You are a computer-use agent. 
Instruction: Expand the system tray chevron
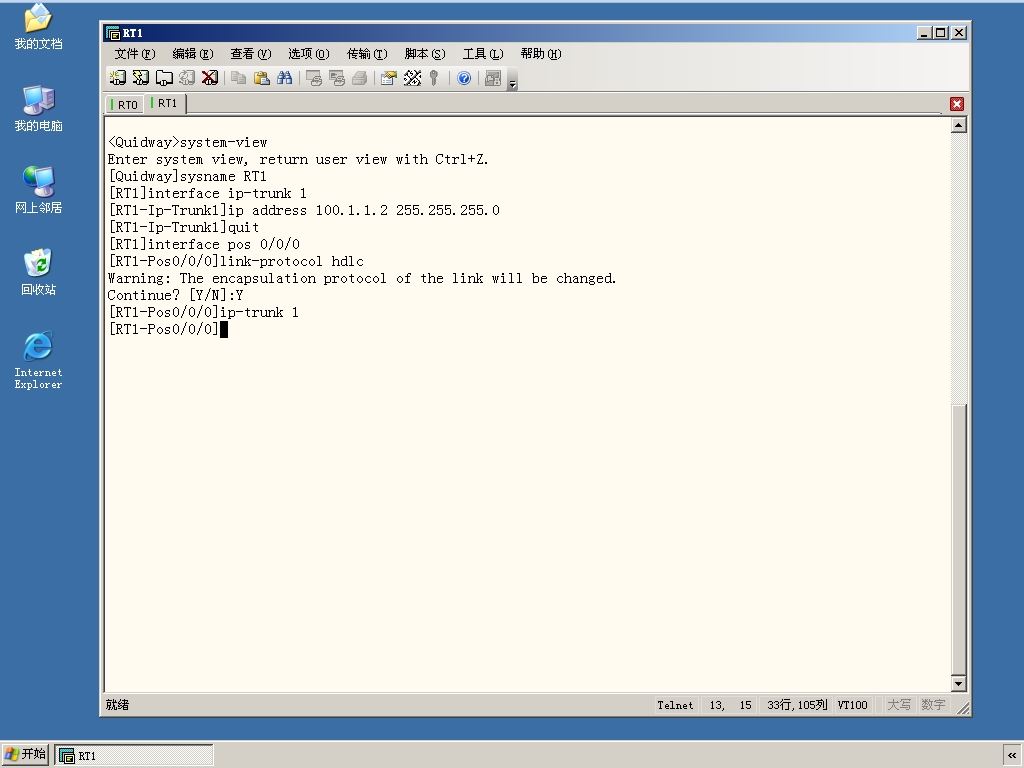1012,756
